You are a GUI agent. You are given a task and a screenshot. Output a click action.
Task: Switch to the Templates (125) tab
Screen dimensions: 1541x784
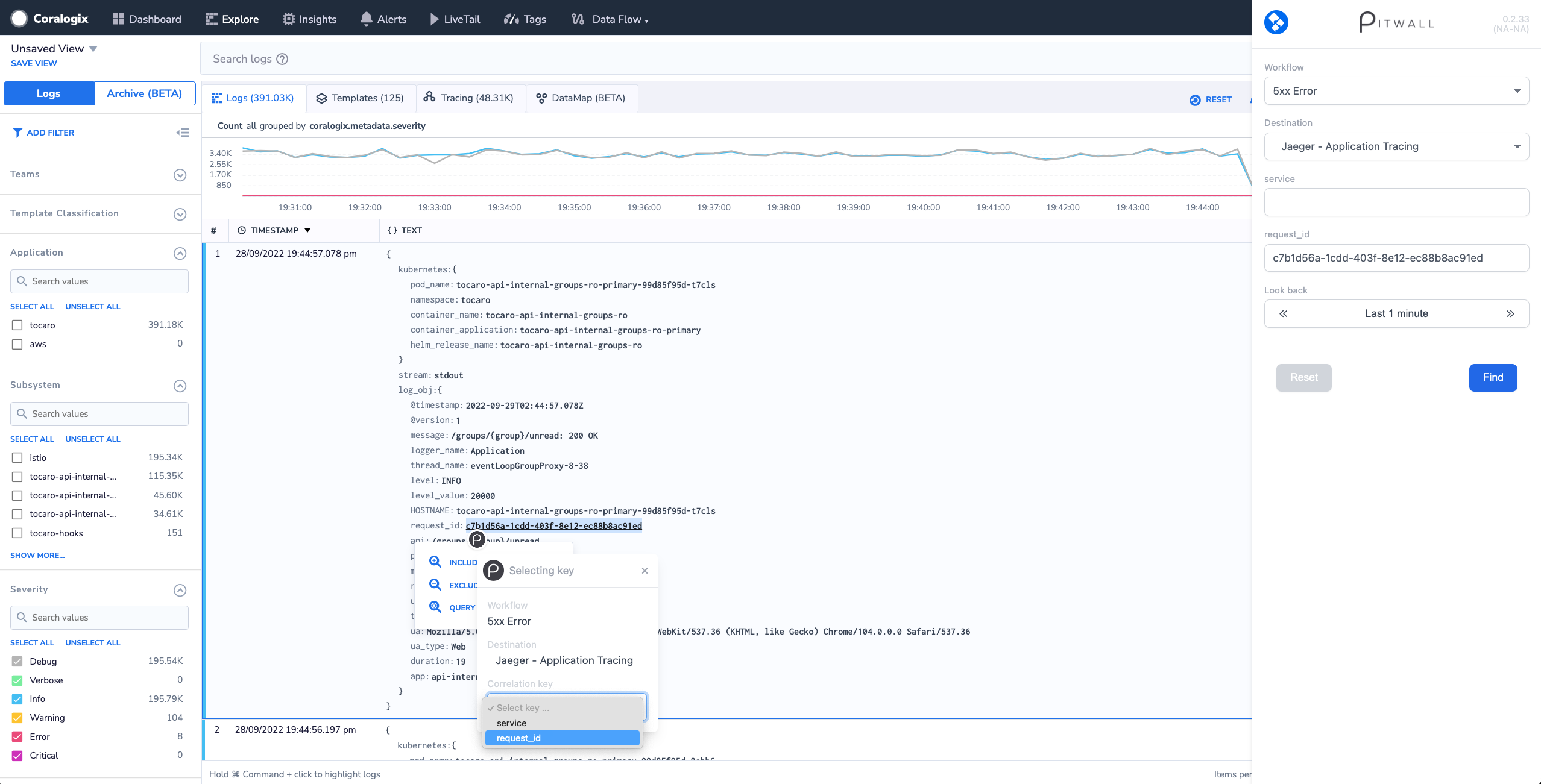pos(361,98)
